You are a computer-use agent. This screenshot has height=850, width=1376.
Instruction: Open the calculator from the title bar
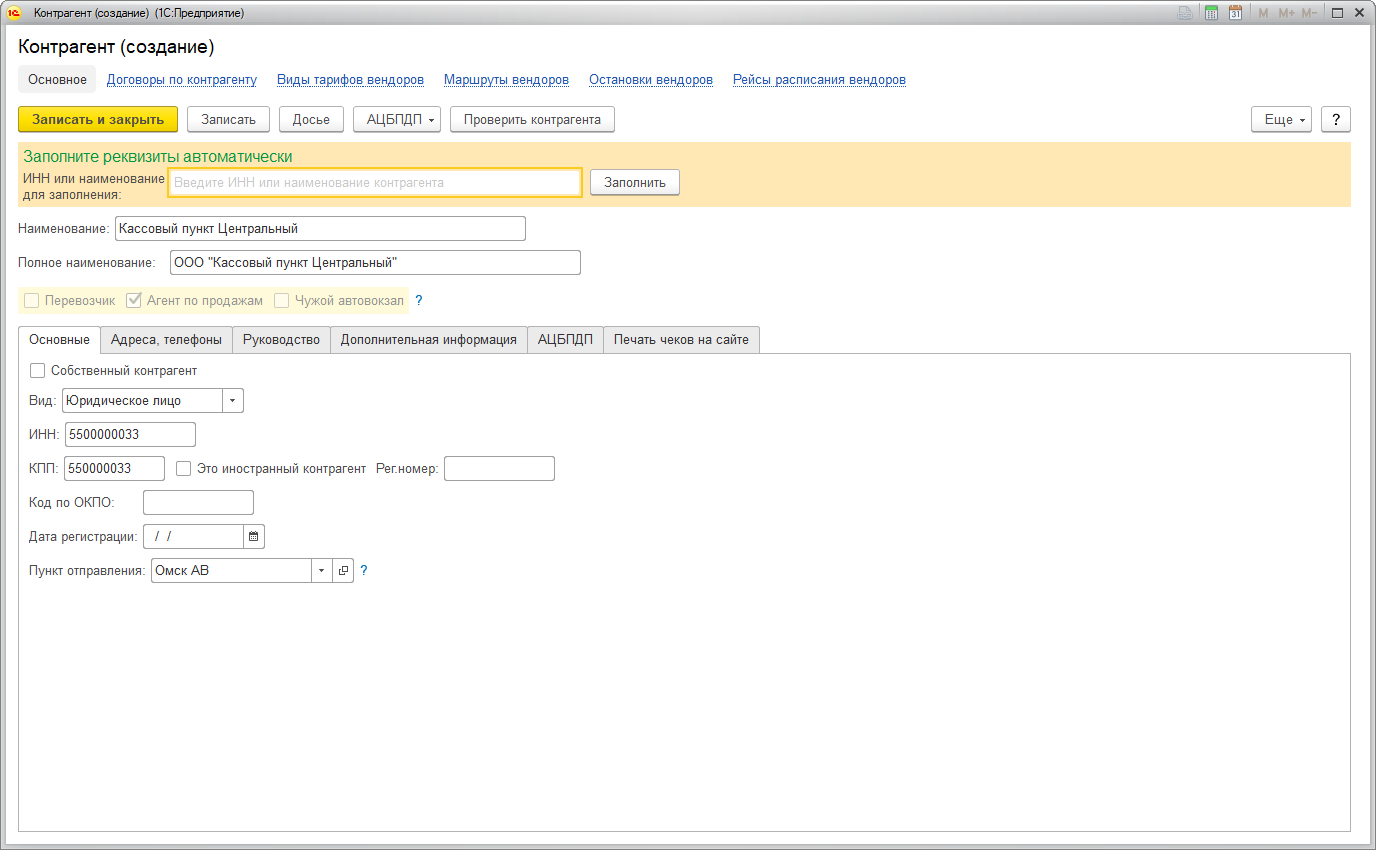[1211, 13]
